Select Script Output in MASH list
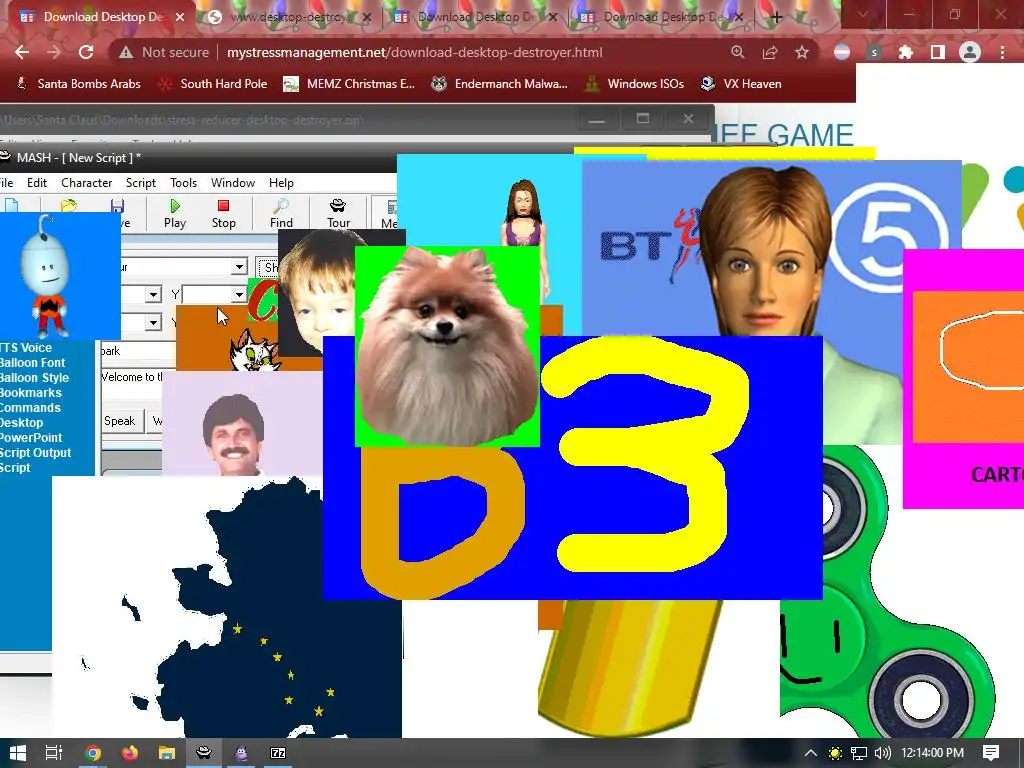The width and height of the screenshot is (1024, 768). point(35,453)
